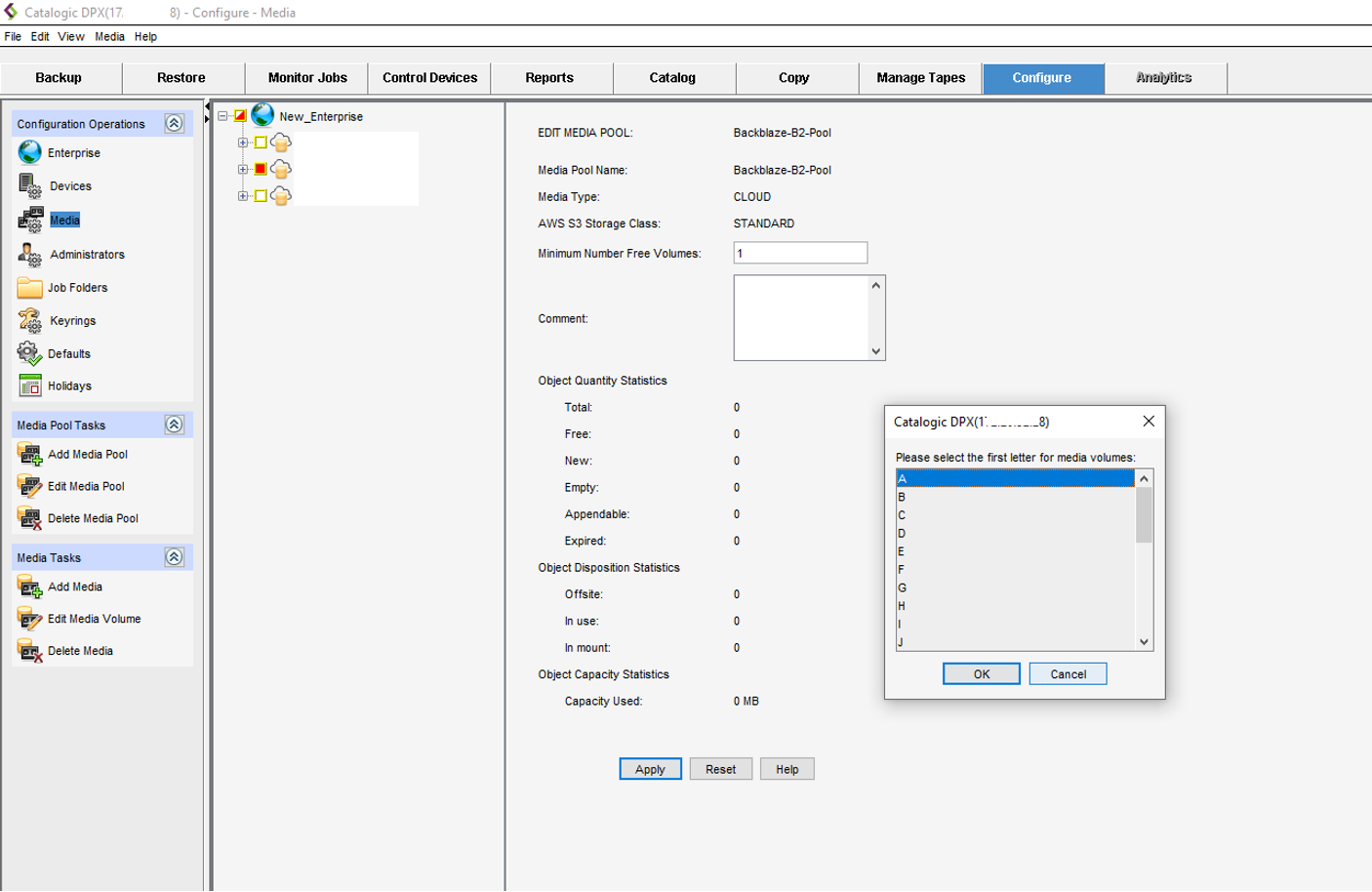Click the third media pool cloud icon
Viewport: 1372px width, 892px height.
click(281, 196)
